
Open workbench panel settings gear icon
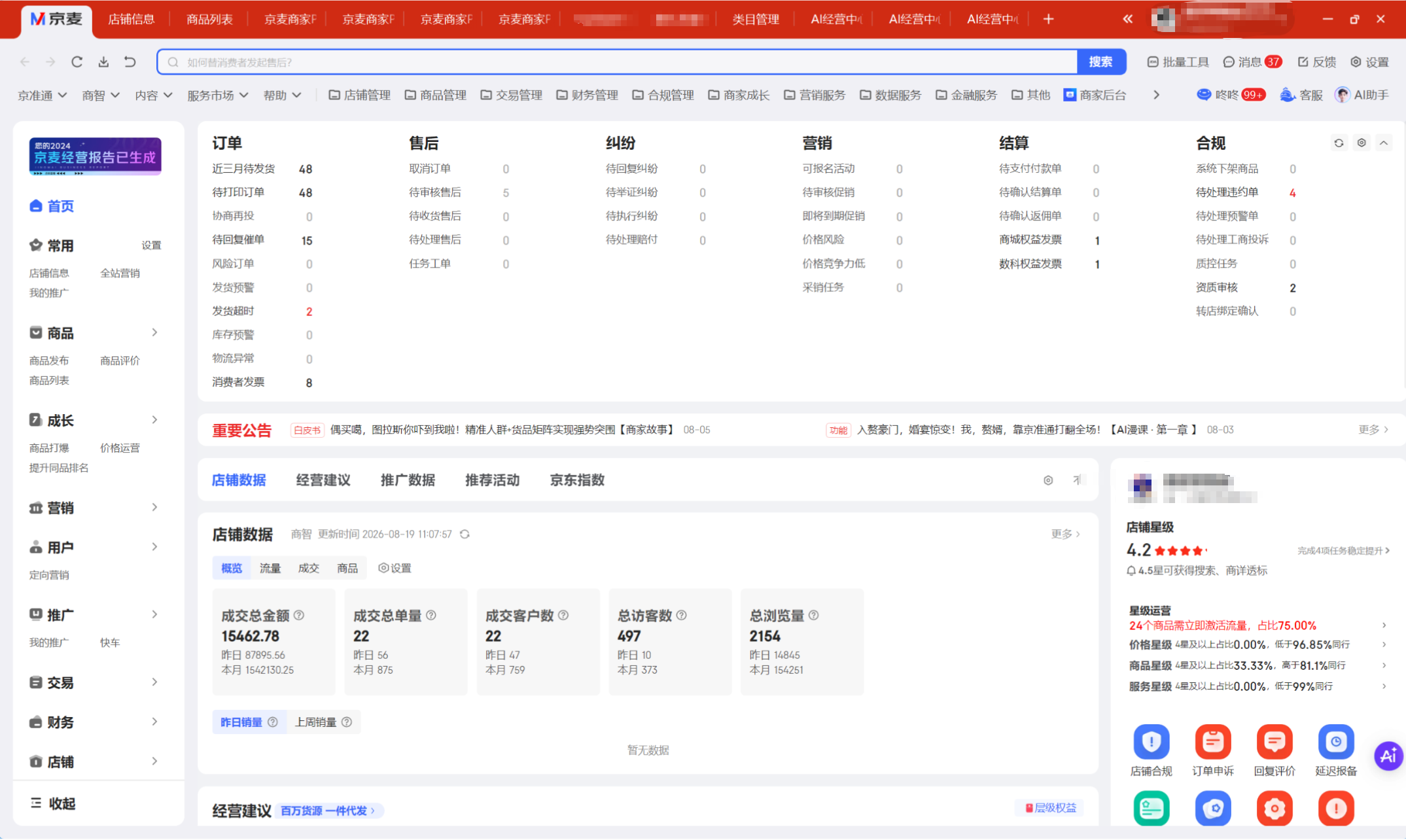[x=1362, y=143]
